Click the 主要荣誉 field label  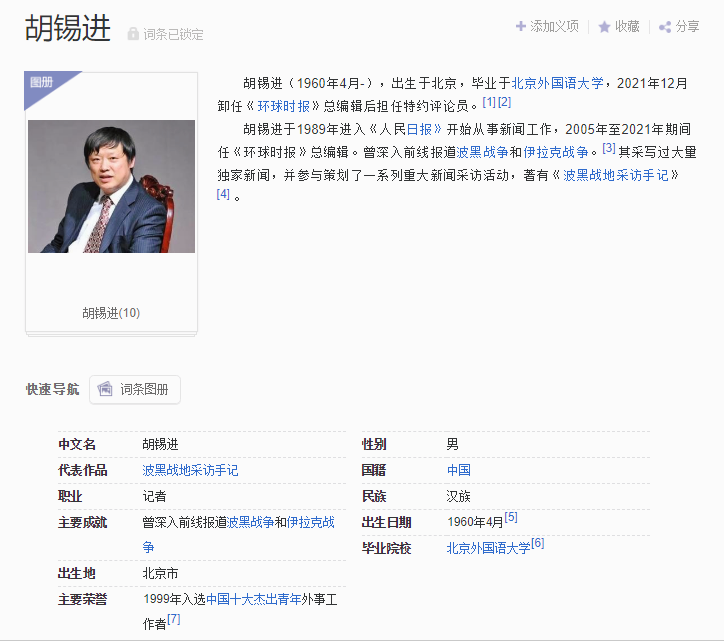pyautogui.click(x=83, y=599)
